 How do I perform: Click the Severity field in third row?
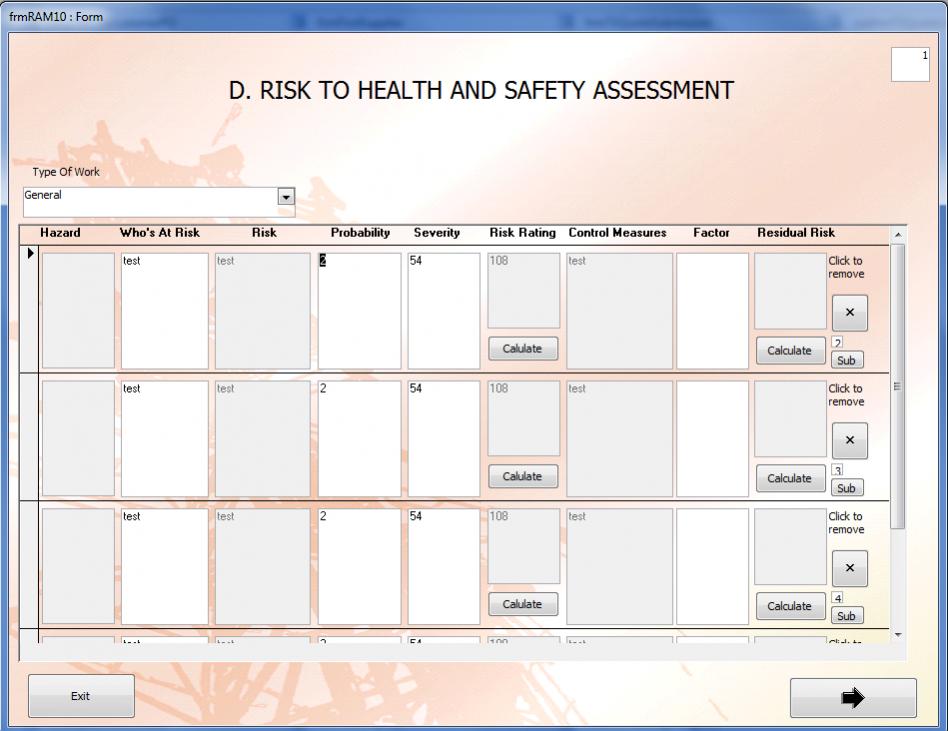(x=444, y=566)
